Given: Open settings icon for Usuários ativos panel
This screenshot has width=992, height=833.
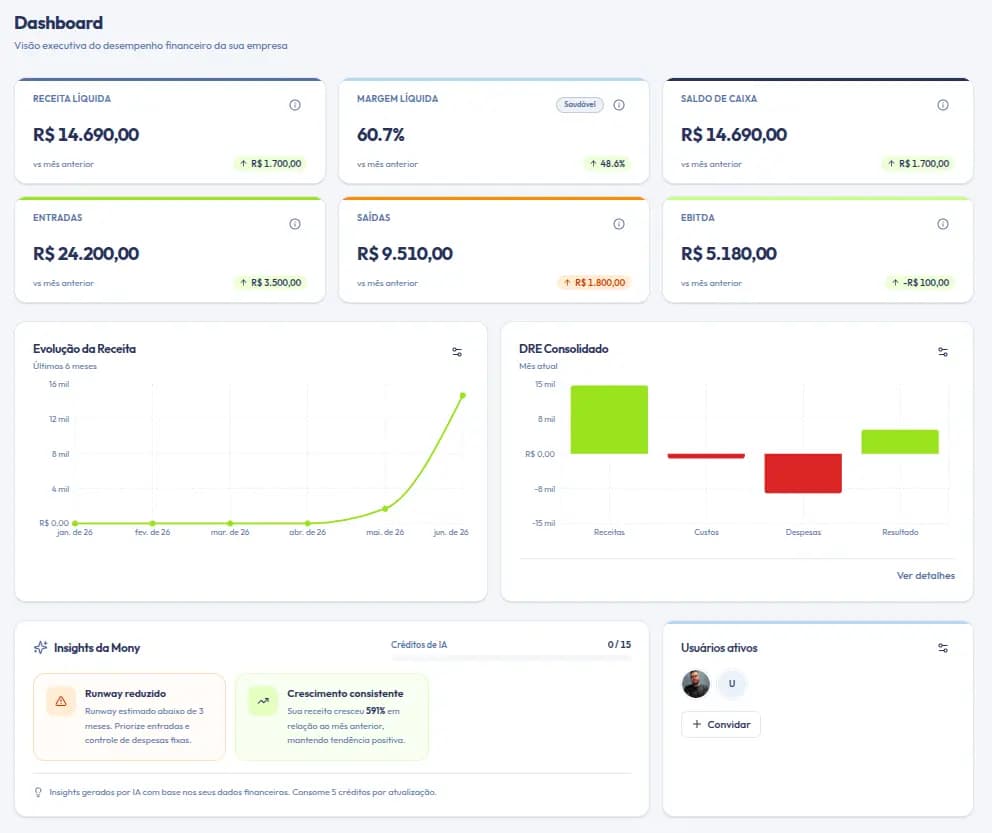Looking at the screenshot, I should (943, 648).
